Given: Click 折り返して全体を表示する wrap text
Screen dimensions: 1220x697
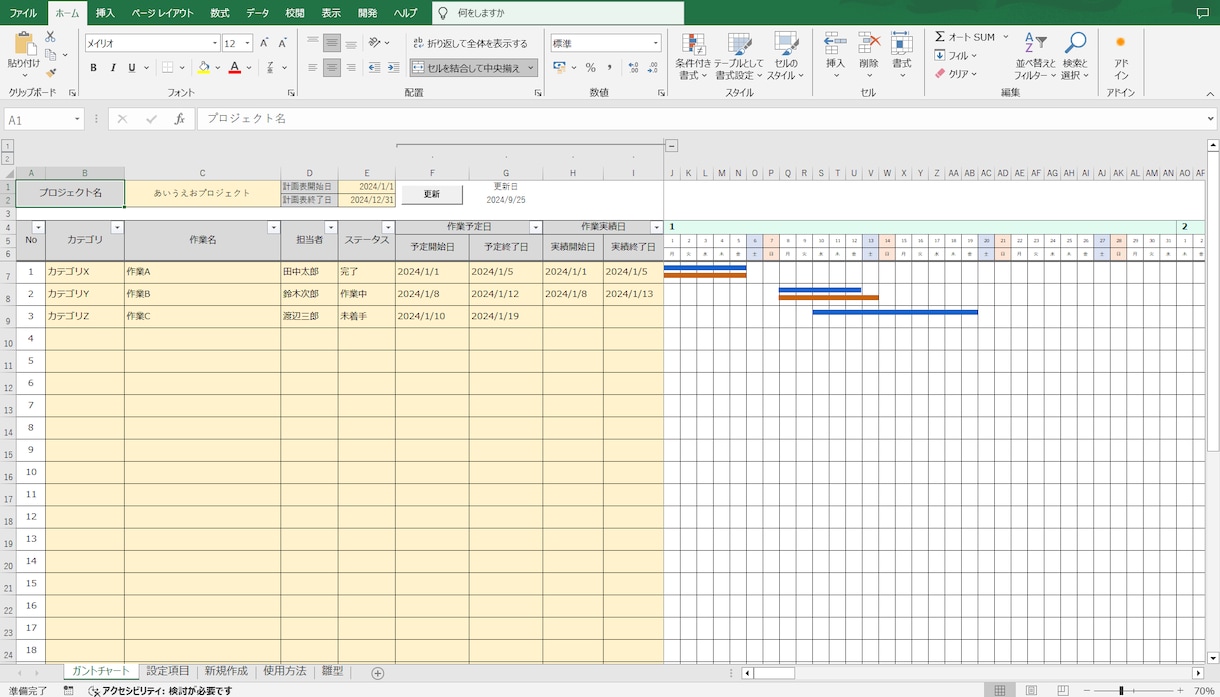Looking at the screenshot, I should point(470,43).
